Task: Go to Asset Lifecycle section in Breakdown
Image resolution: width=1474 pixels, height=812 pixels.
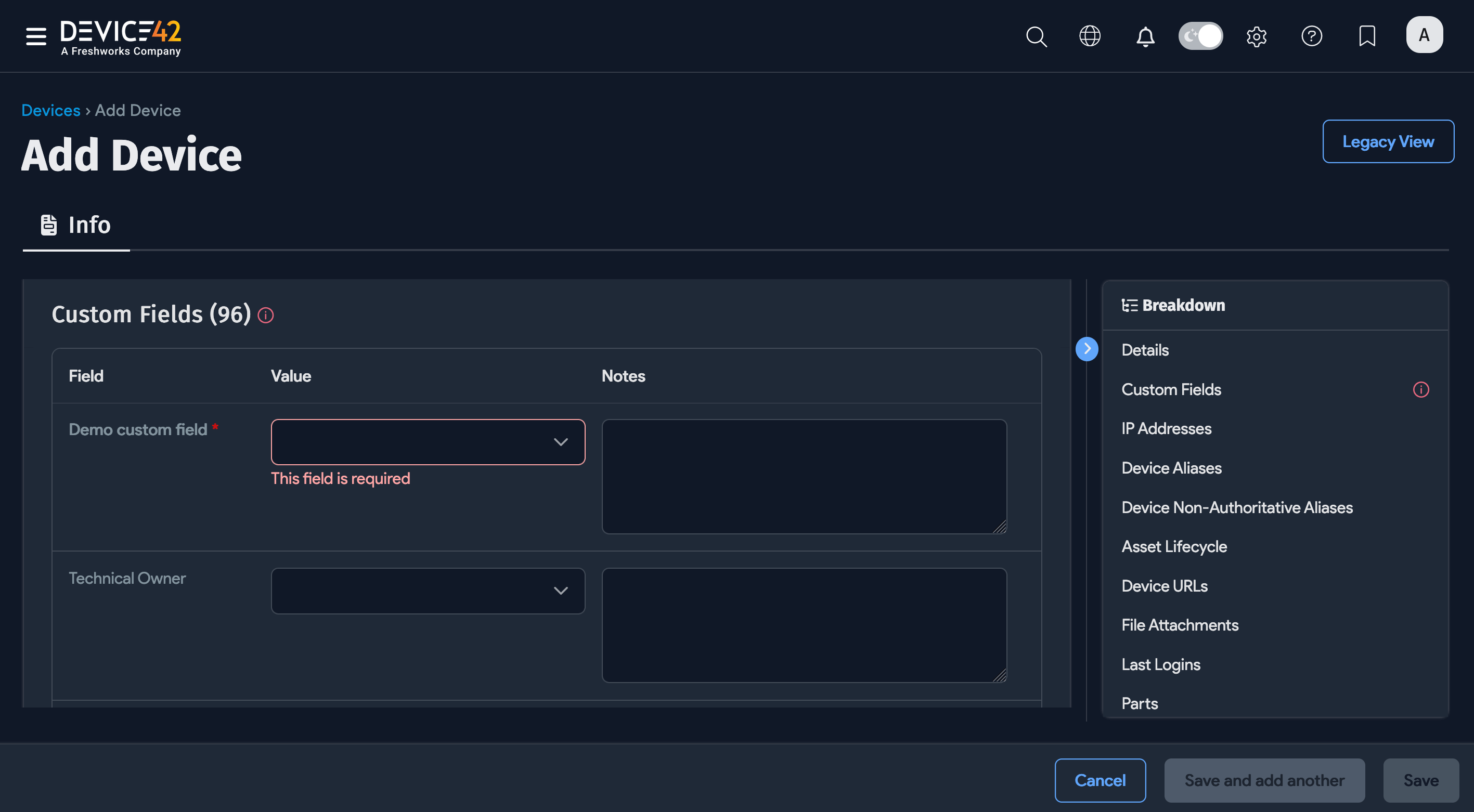Action: tap(1174, 546)
